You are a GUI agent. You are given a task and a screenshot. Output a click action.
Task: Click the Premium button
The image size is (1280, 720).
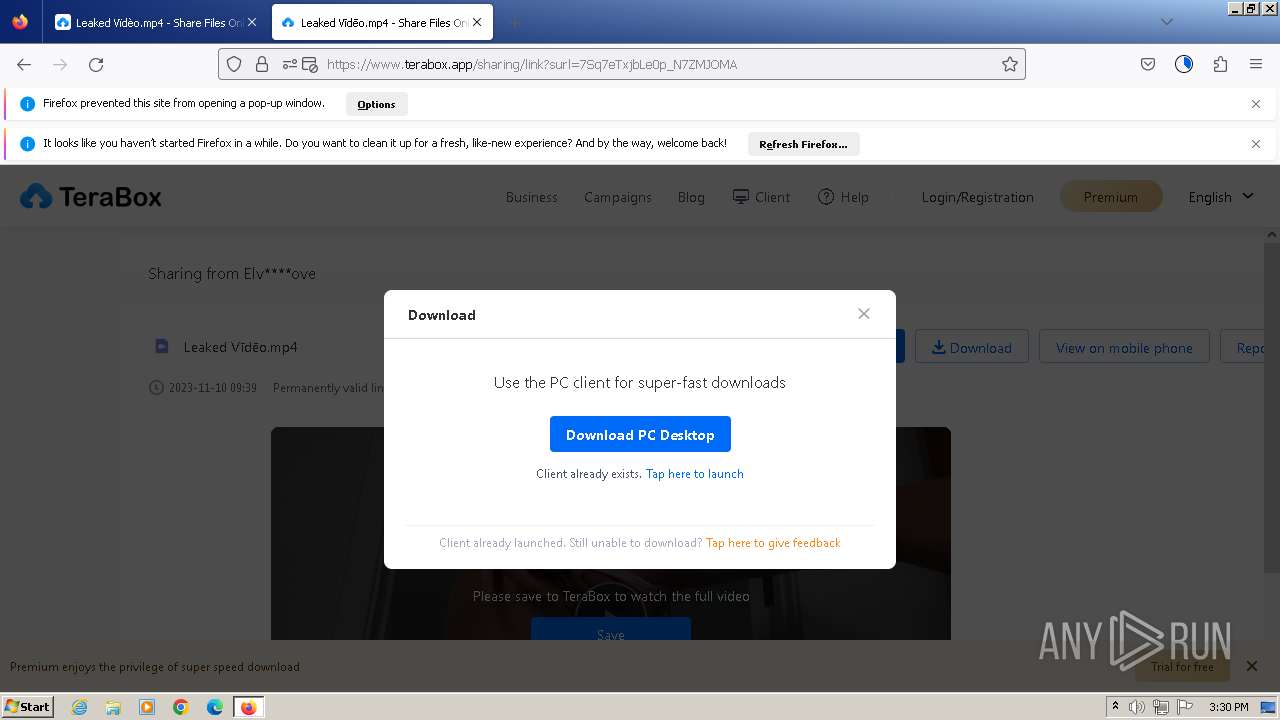tap(1110, 197)
